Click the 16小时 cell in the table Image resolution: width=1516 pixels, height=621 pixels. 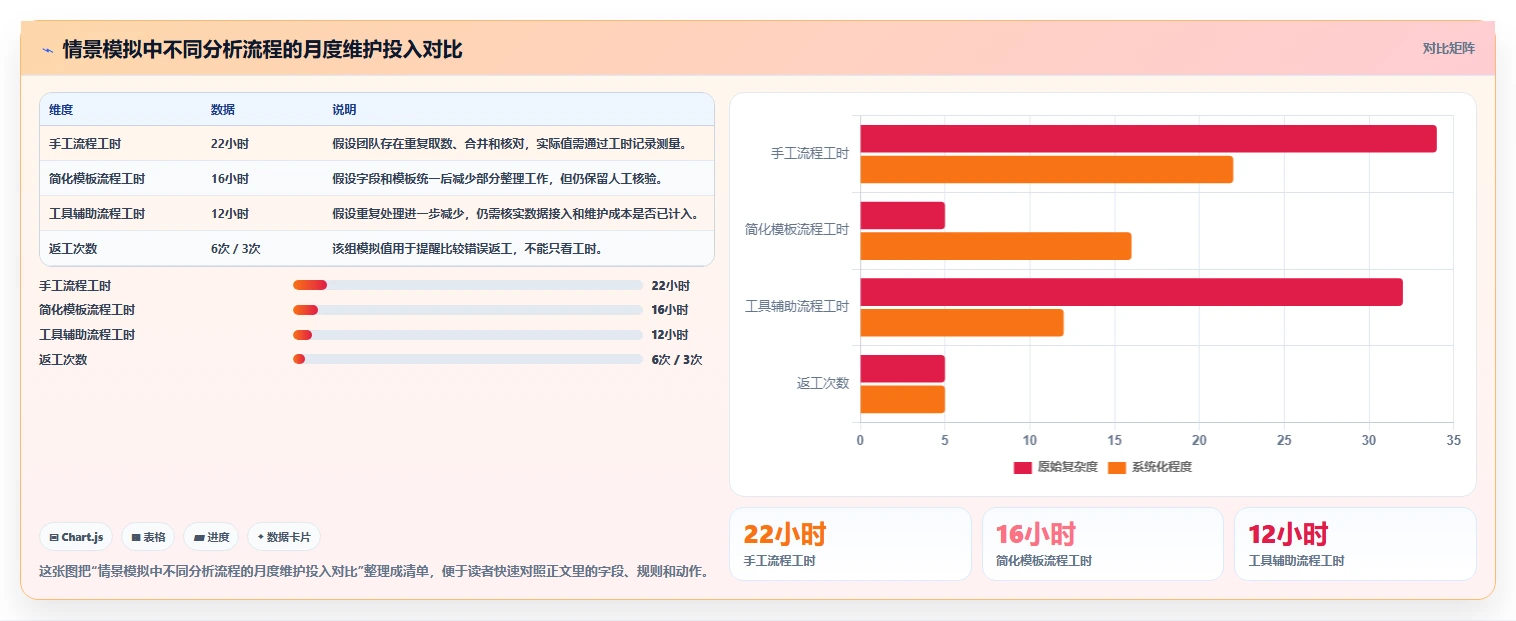coord(230,179)
